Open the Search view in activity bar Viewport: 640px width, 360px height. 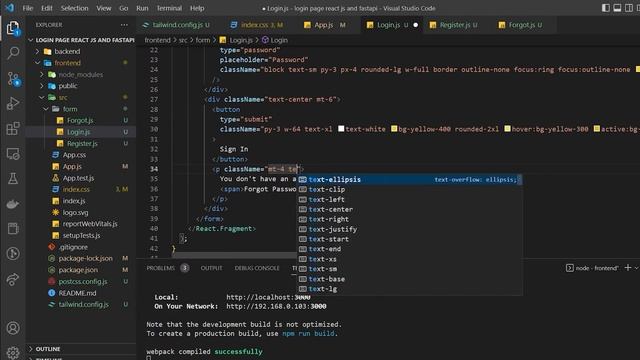[13, 53]
